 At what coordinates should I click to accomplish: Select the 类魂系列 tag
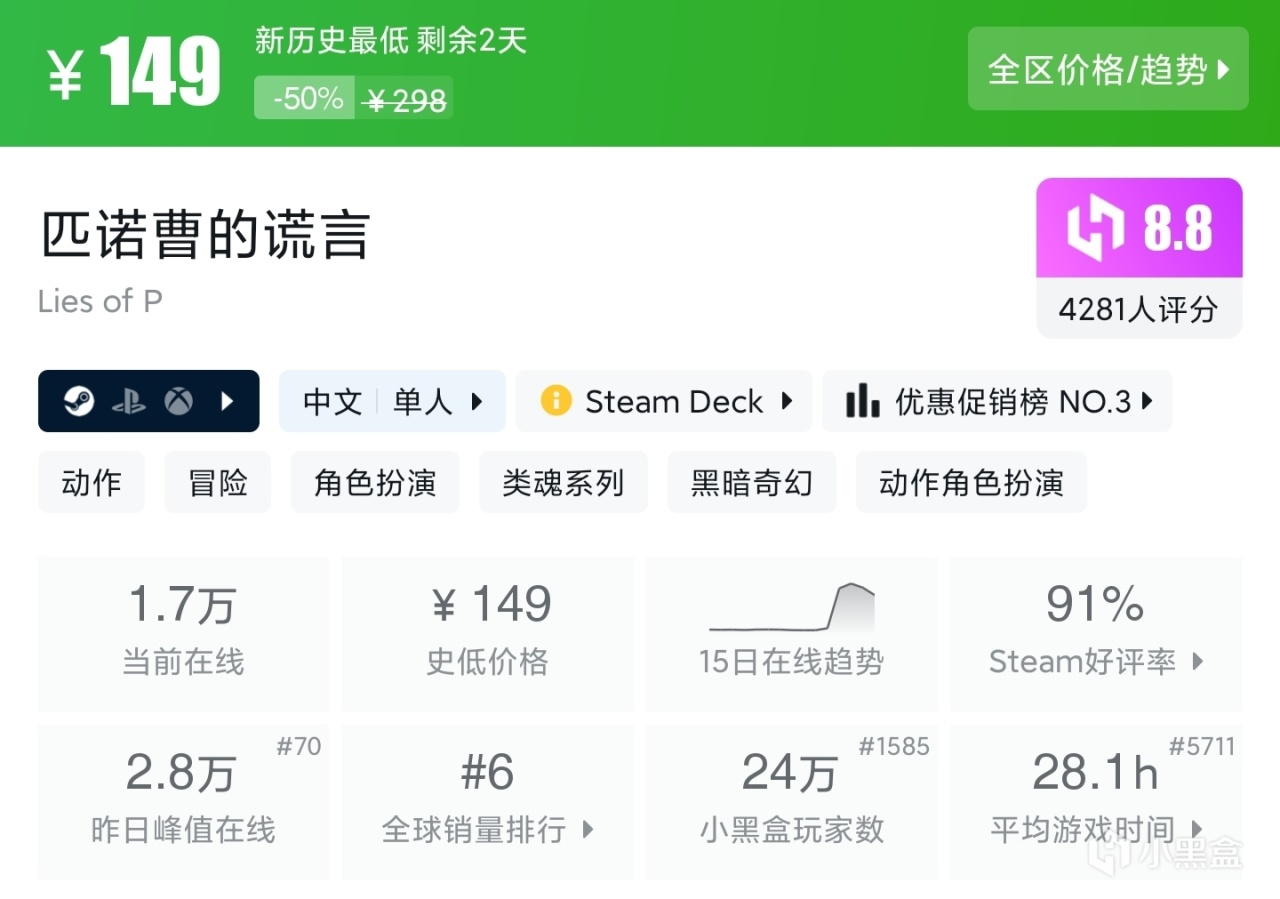(x=563, y=483)
